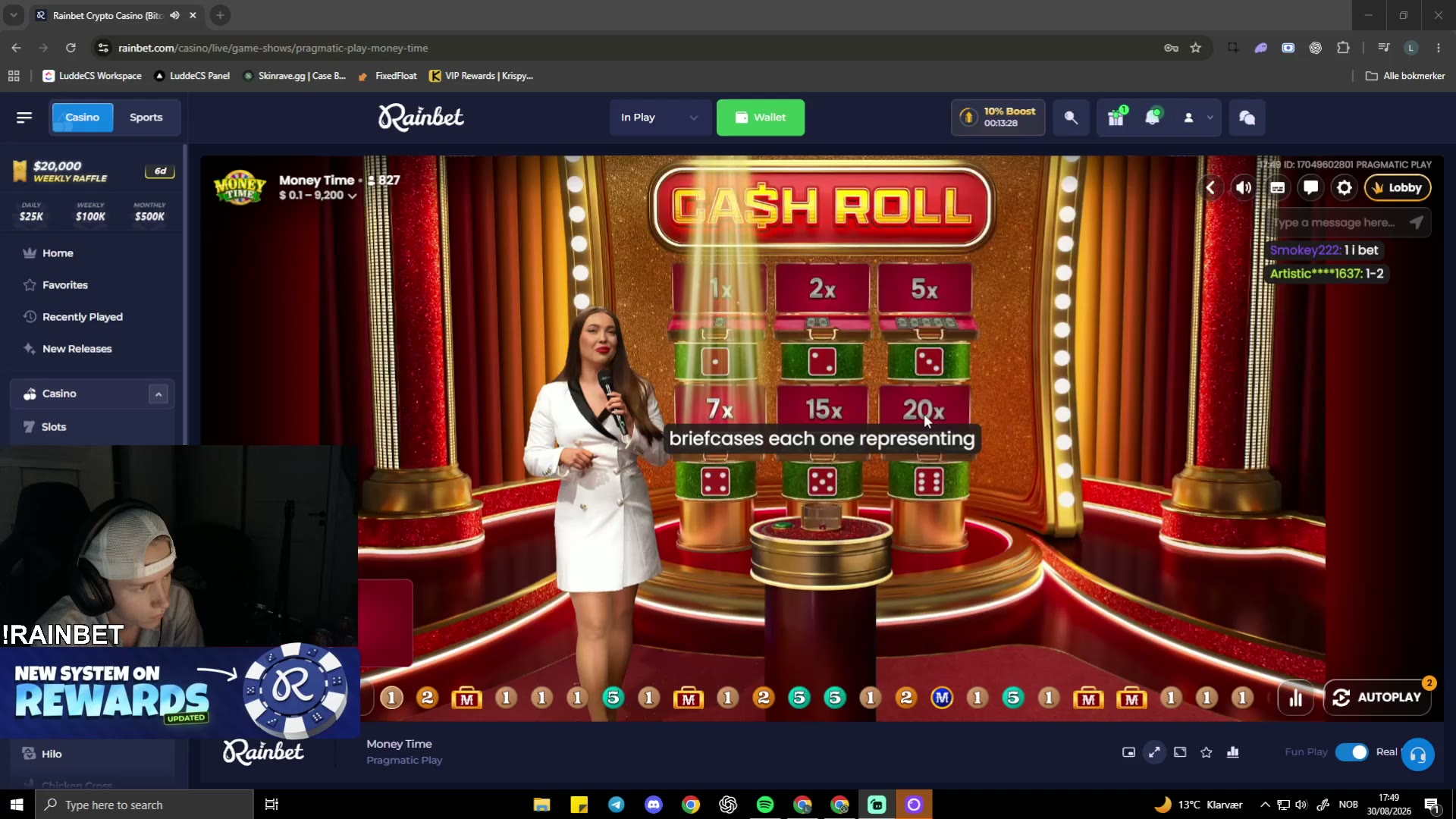Open the saved passwords key icon
1456x819 pixels.
pyautogui.click(x=1172, y=48)
